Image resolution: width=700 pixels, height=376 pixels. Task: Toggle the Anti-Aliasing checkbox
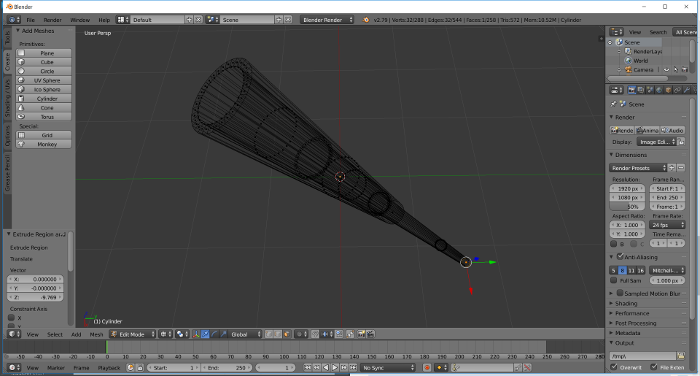pos(620,257)
